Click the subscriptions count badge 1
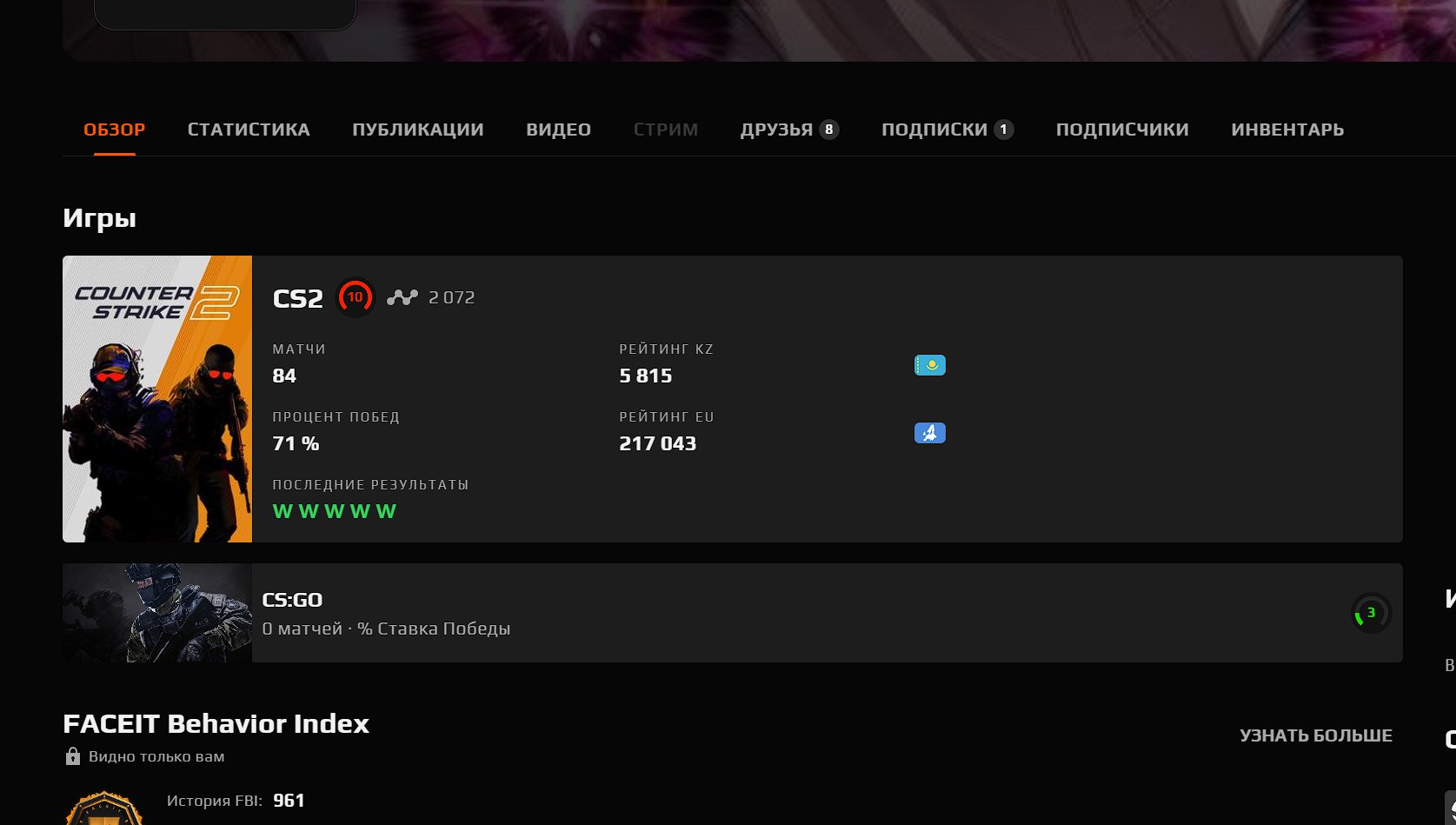This screenshot has height=825, width=1456. (x=1004, y=130)
